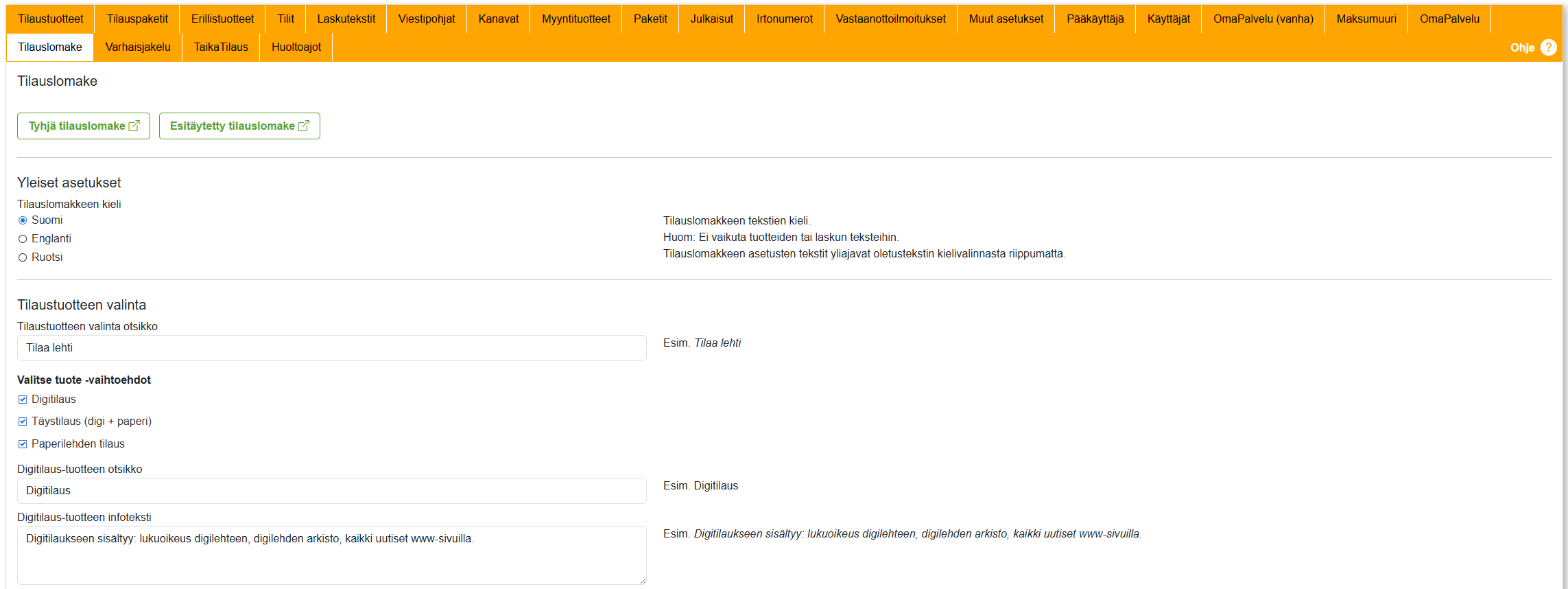Switch to the Varhaisjakelu tab
The width and height of the screenshot is (1568, 589).
(138, 47)
